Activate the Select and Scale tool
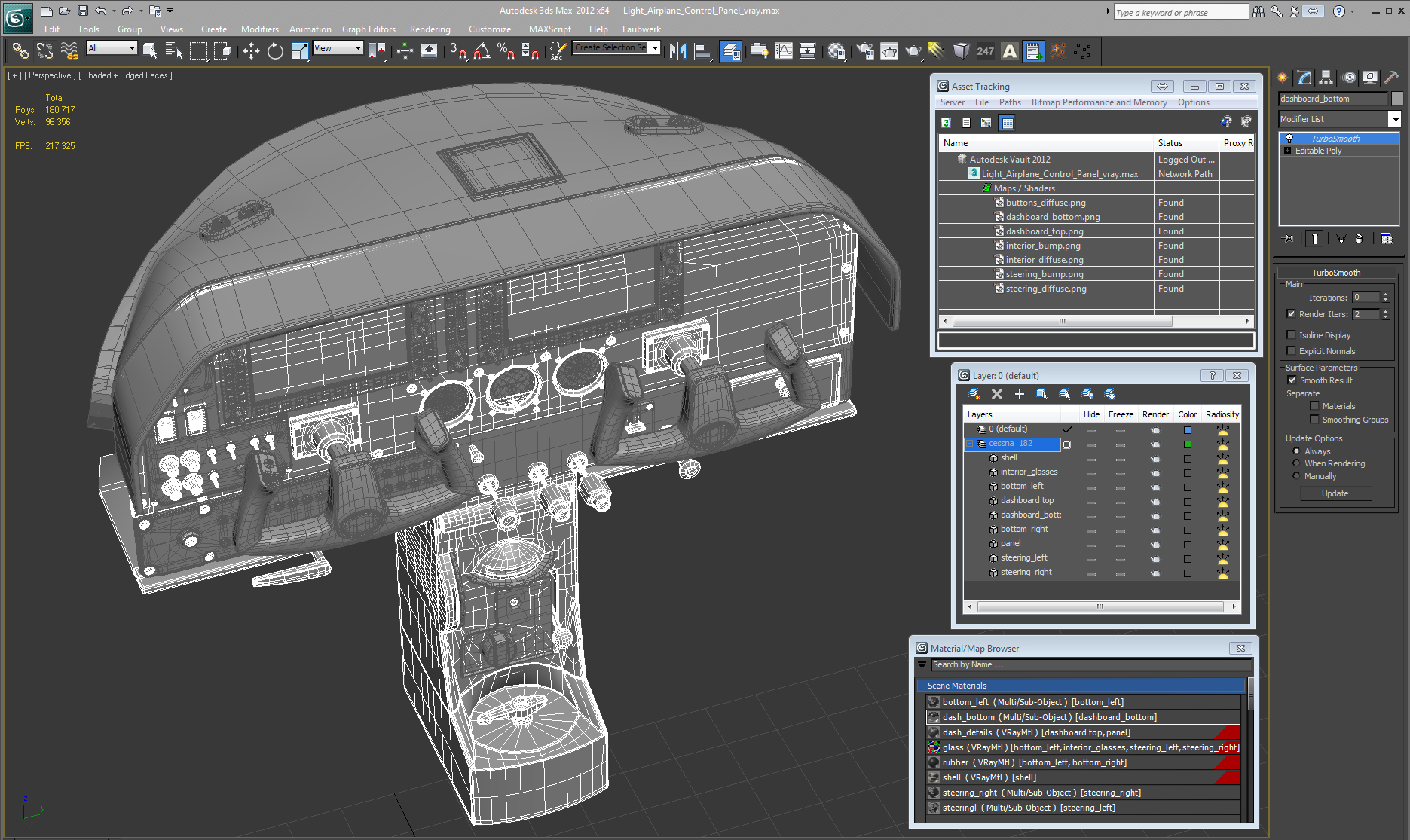 tap(299, 51)
